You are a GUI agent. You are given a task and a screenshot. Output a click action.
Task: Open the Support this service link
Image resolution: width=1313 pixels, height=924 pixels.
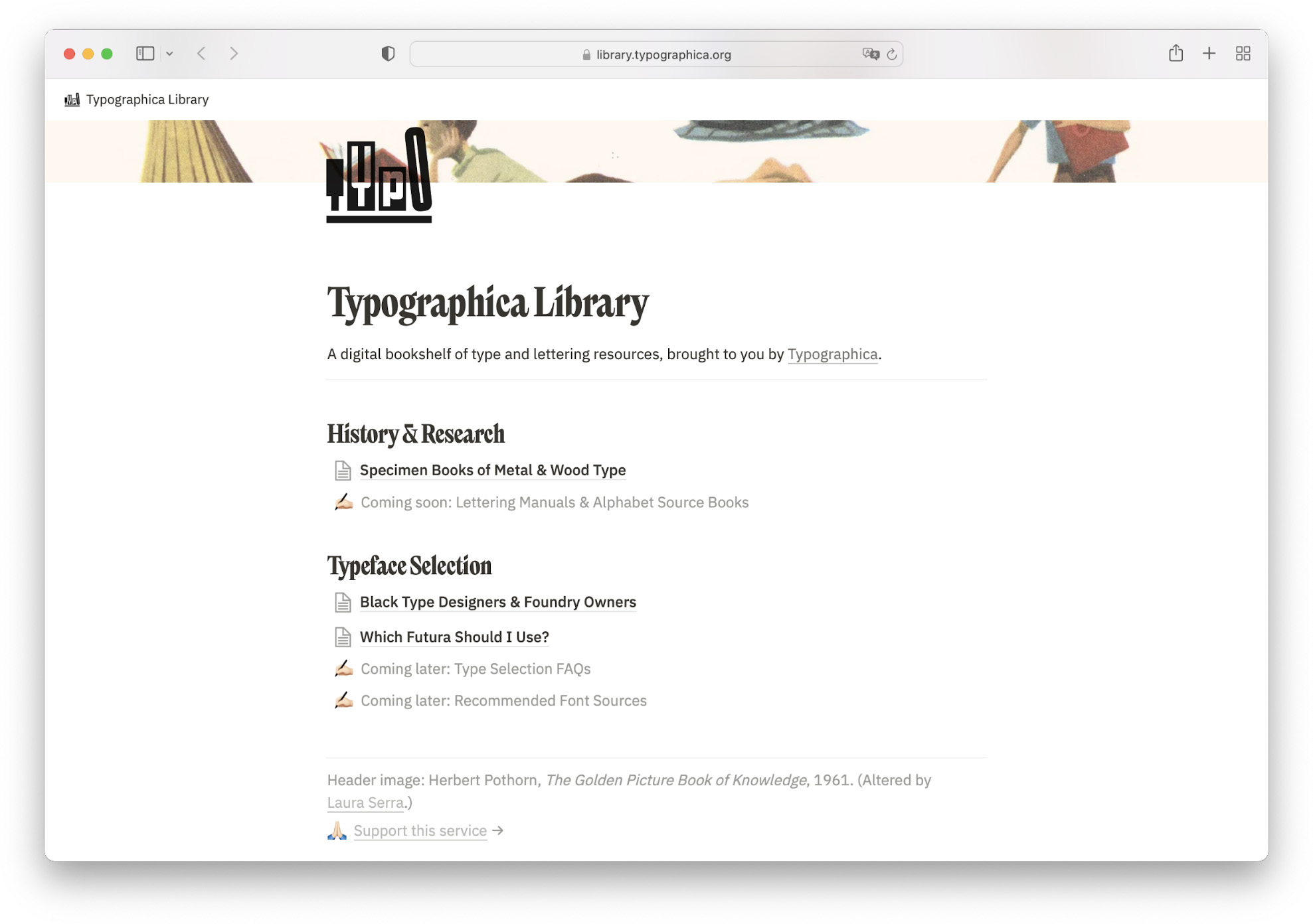pyautogui.click(x=420, y=831)
